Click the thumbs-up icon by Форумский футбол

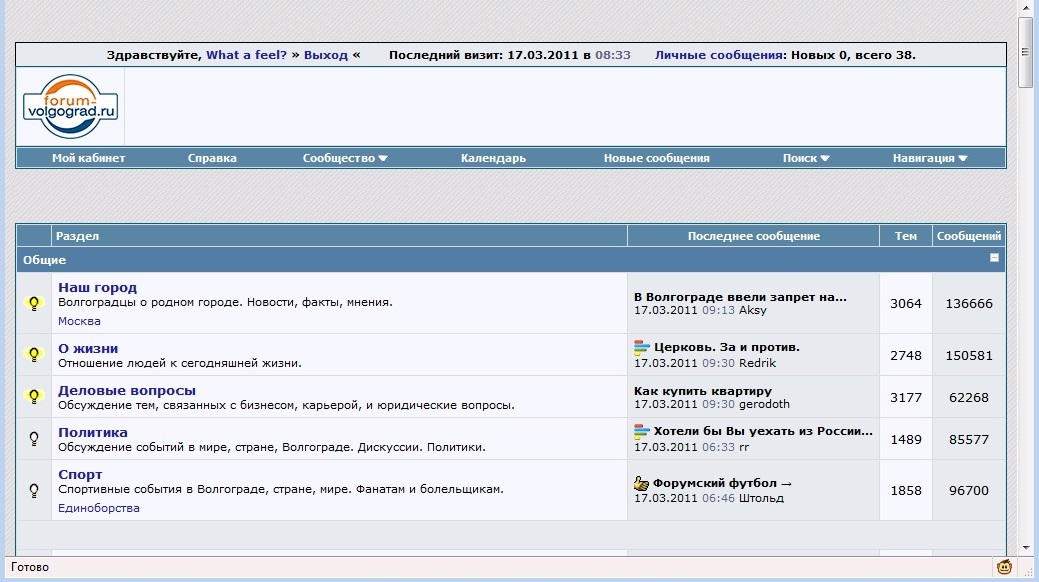tap(642, 483)
